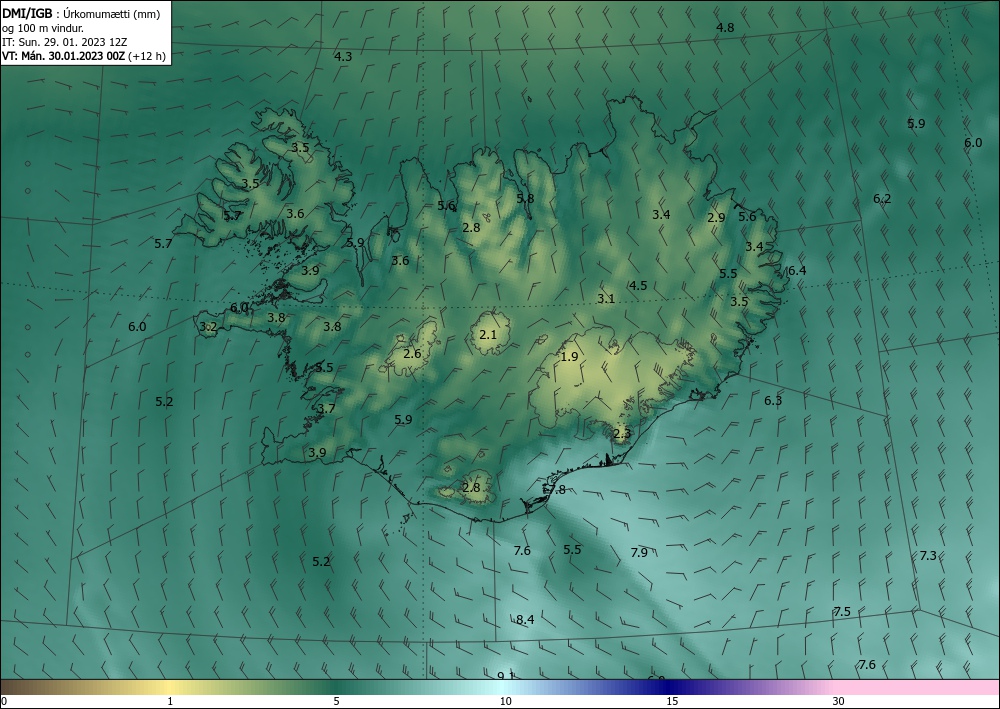Select the 'og 100 m vindur.' subtitle
The width and height of the screenshot is (1000, 709).
pos(43,28)
